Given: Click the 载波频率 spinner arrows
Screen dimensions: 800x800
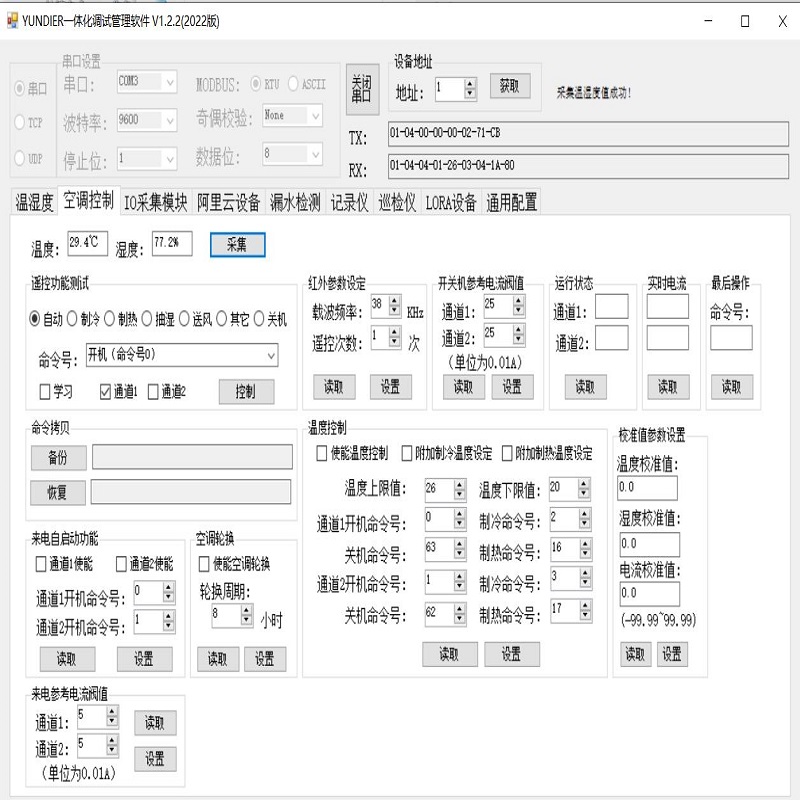Looking at the screenshot, I should click(x=394, y=306).
